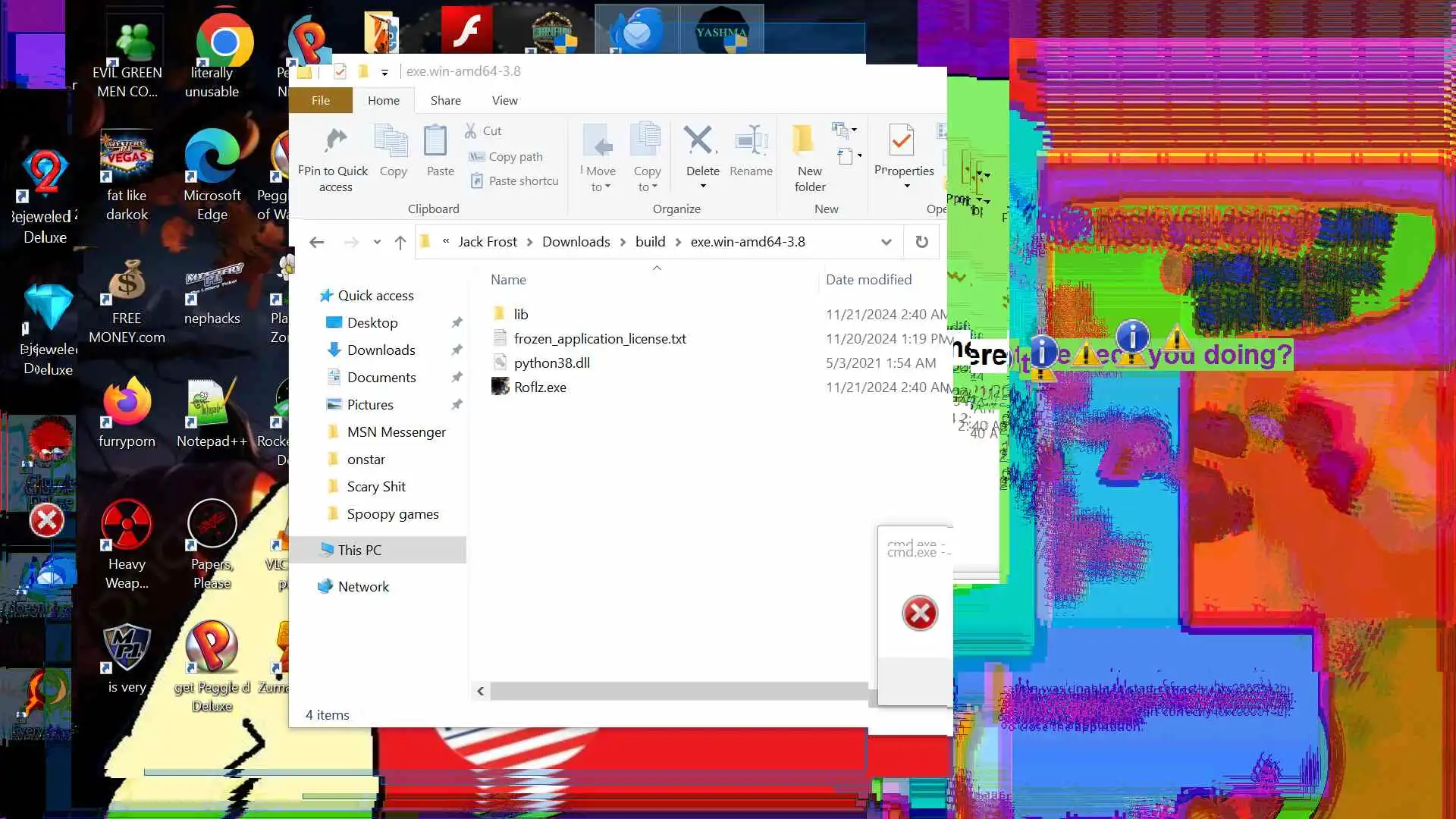Open the File menu tab
Viewport: 1456px width, 819px height.
pos(320,101)
